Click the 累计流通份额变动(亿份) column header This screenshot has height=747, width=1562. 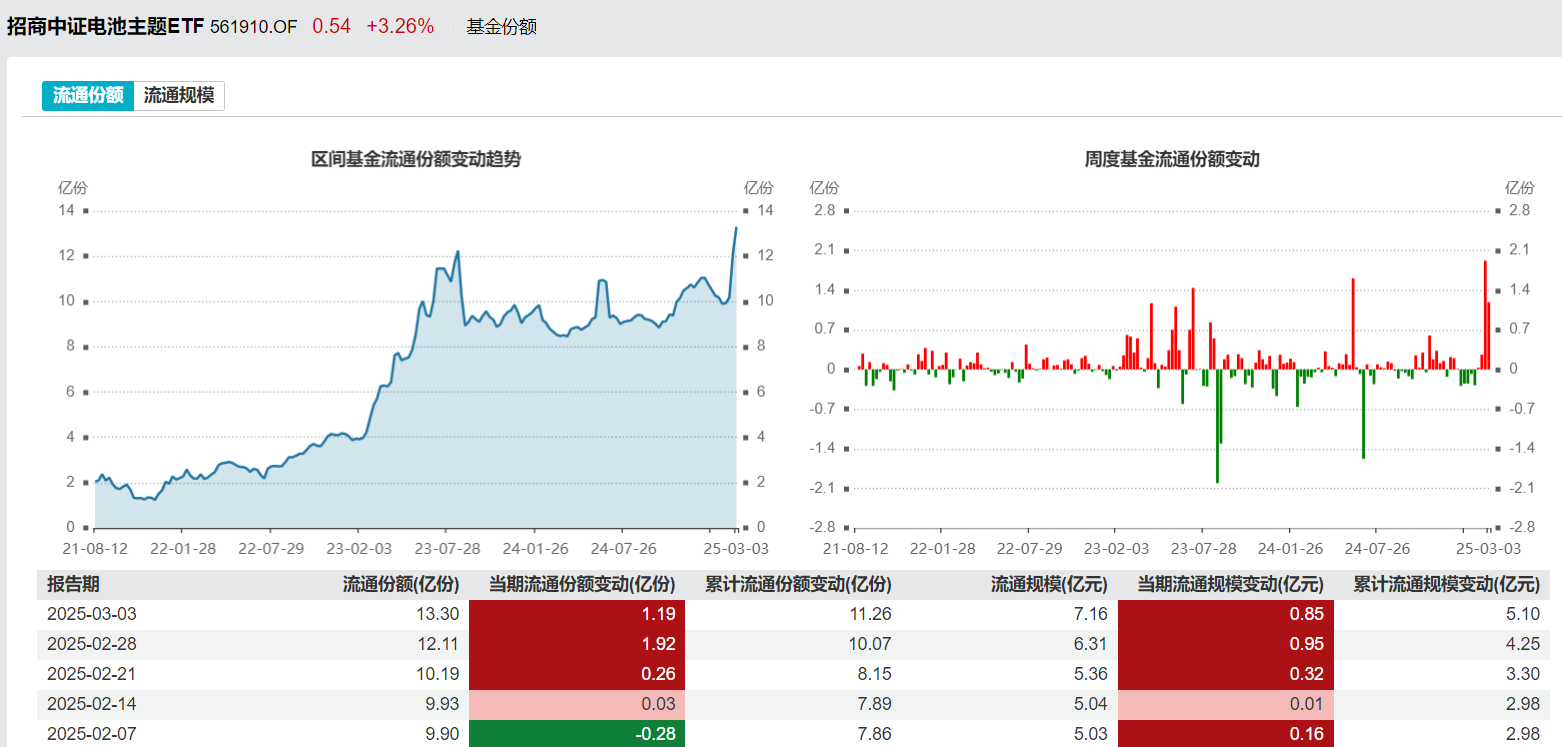coord(797,584)
